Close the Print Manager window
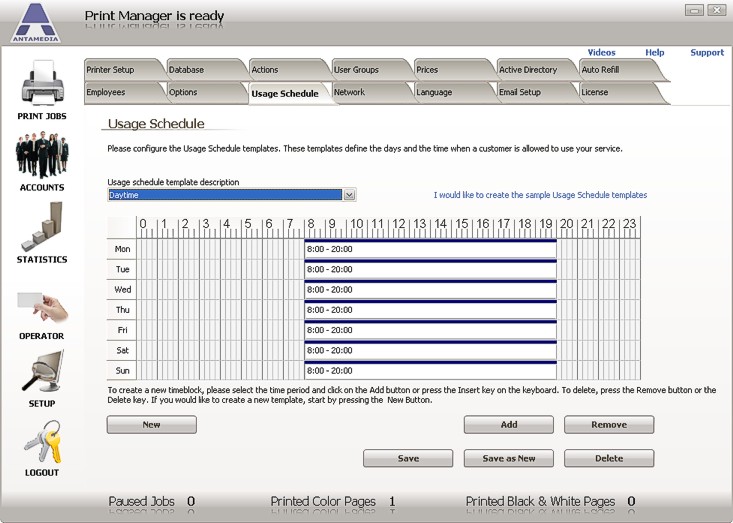This screenshot has width=733, height=523. pyautogui.click(x=716, y=9)
